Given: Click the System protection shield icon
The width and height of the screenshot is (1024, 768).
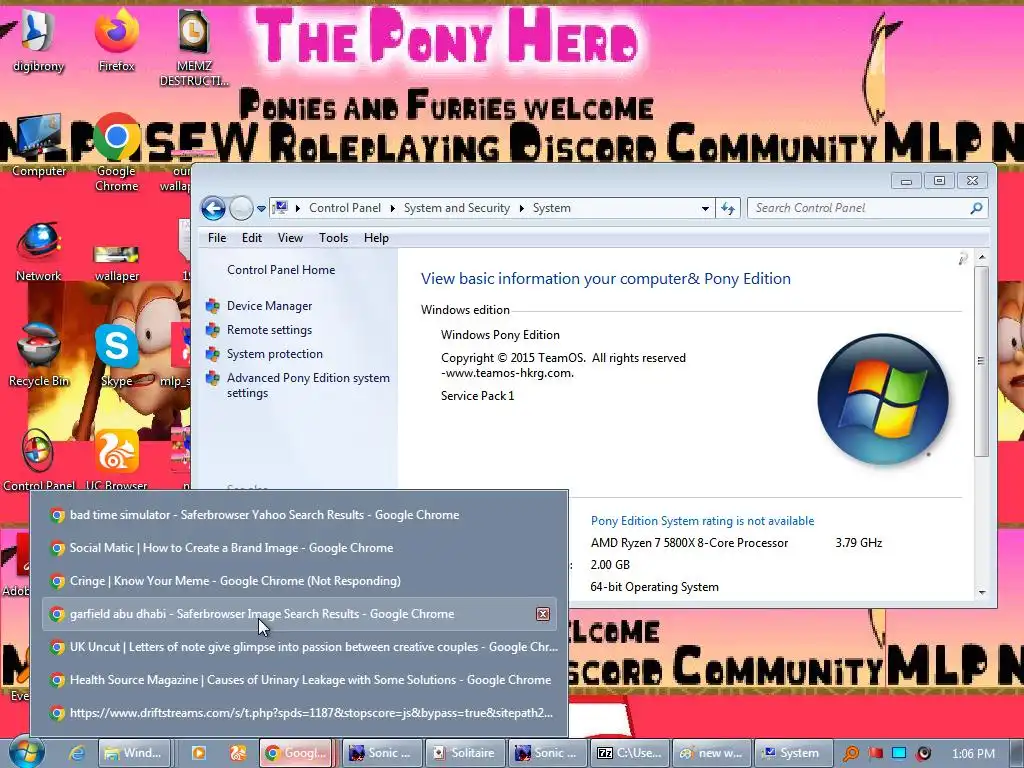Looking at the screenshot, I should [x=212, y=354].
